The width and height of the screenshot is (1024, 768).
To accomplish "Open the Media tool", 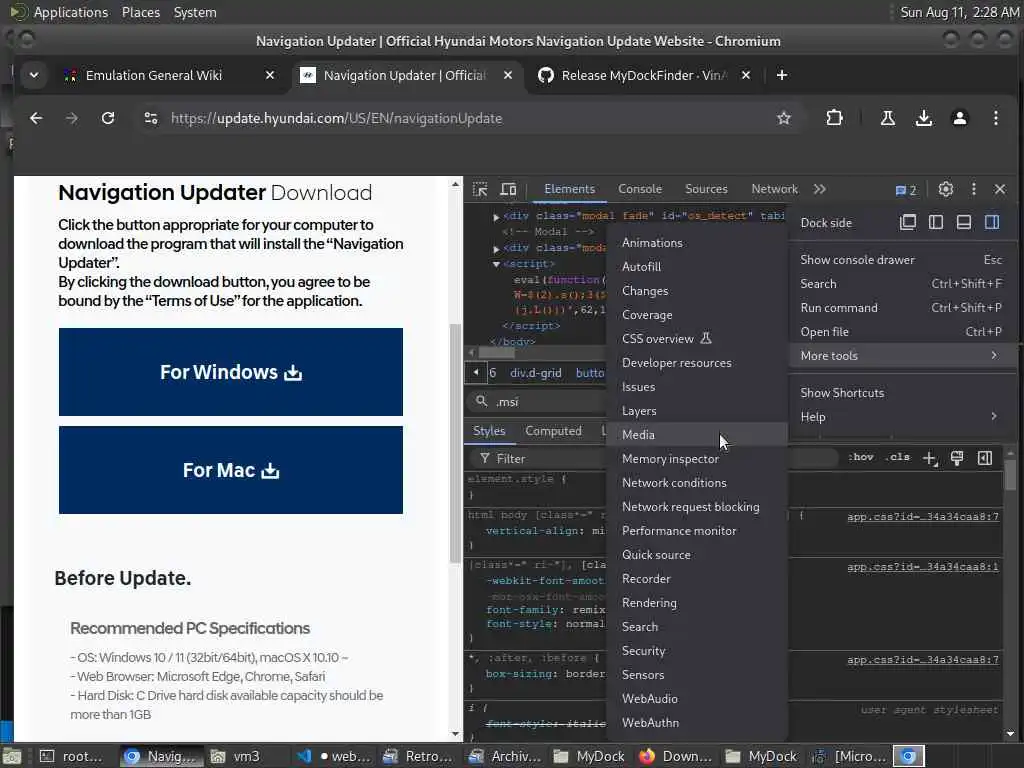I will [x=697, y=435].
